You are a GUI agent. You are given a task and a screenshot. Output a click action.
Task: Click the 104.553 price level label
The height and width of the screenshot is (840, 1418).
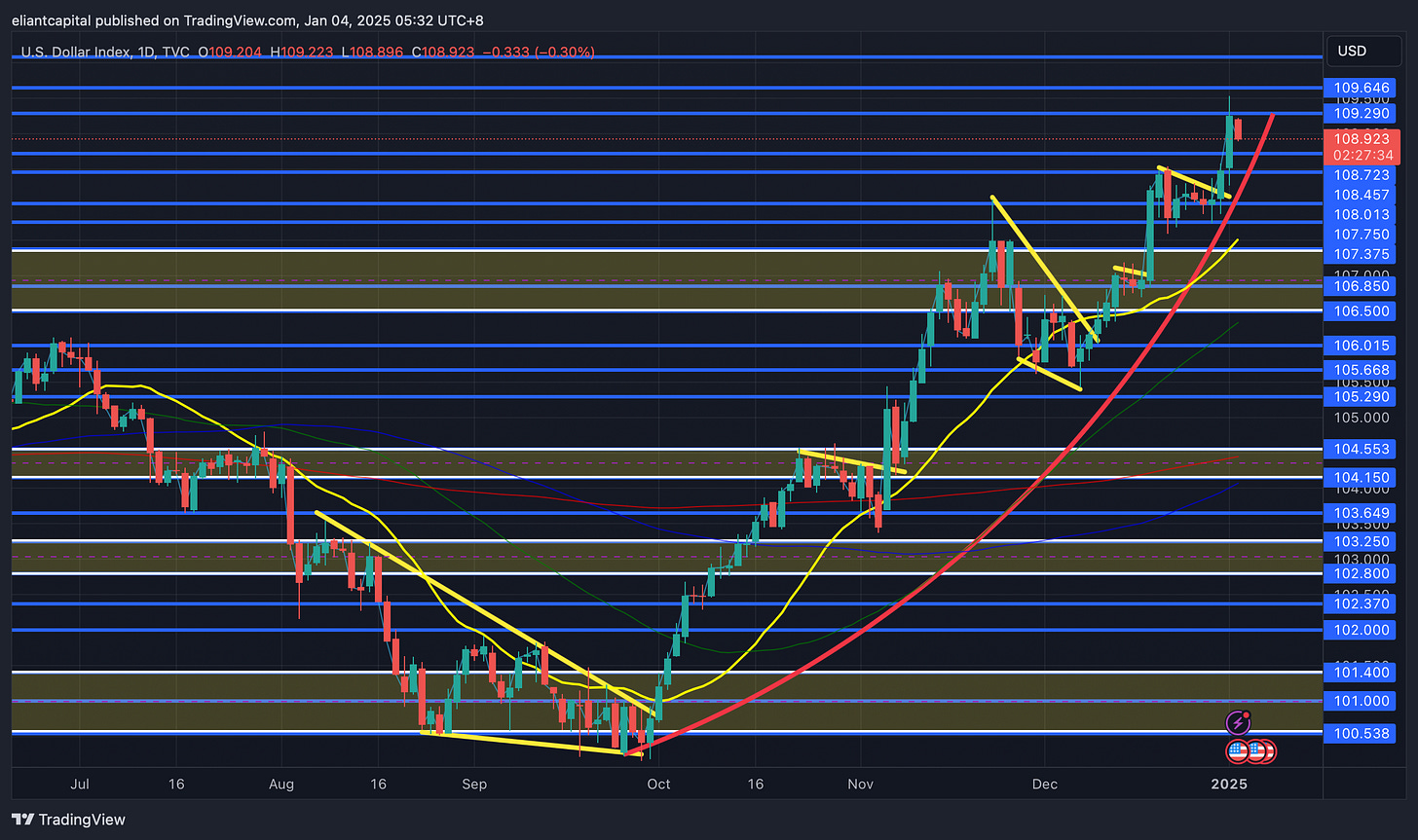(1361, 450)
